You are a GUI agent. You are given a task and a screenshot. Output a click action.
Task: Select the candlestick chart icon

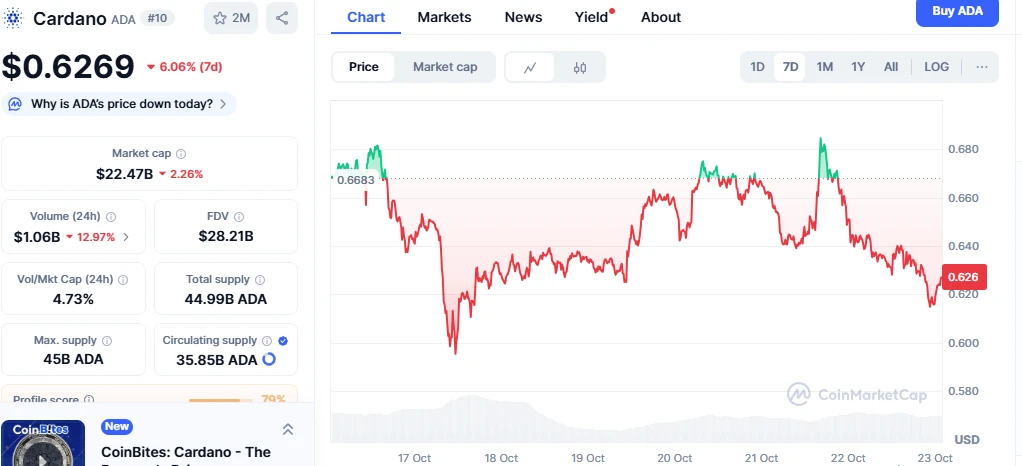pyautogui.click(x=580, y=67)
